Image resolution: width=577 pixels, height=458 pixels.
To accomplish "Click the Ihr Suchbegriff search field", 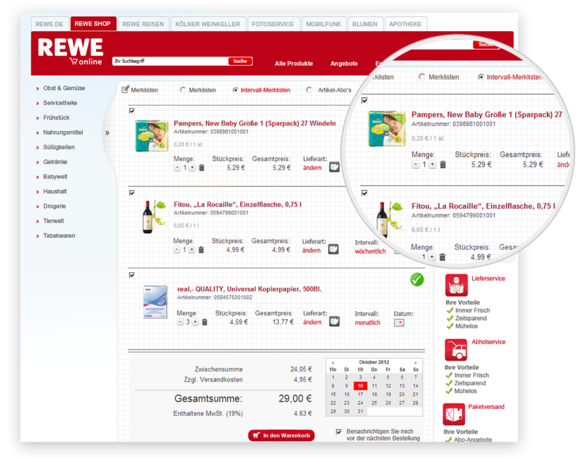I will coord(170,61).
